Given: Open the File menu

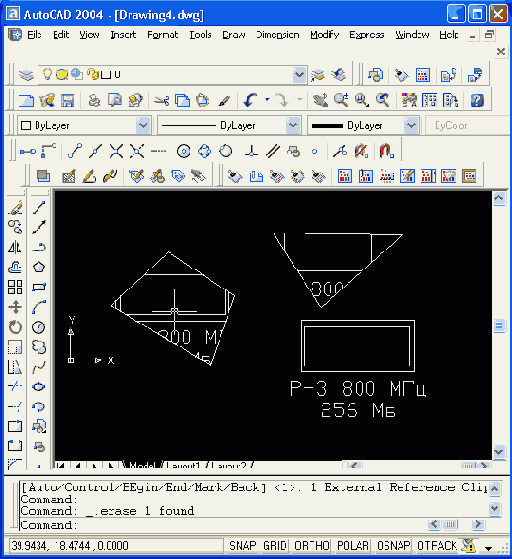Looking at the screenshot, I should click(x=34, y=35).
